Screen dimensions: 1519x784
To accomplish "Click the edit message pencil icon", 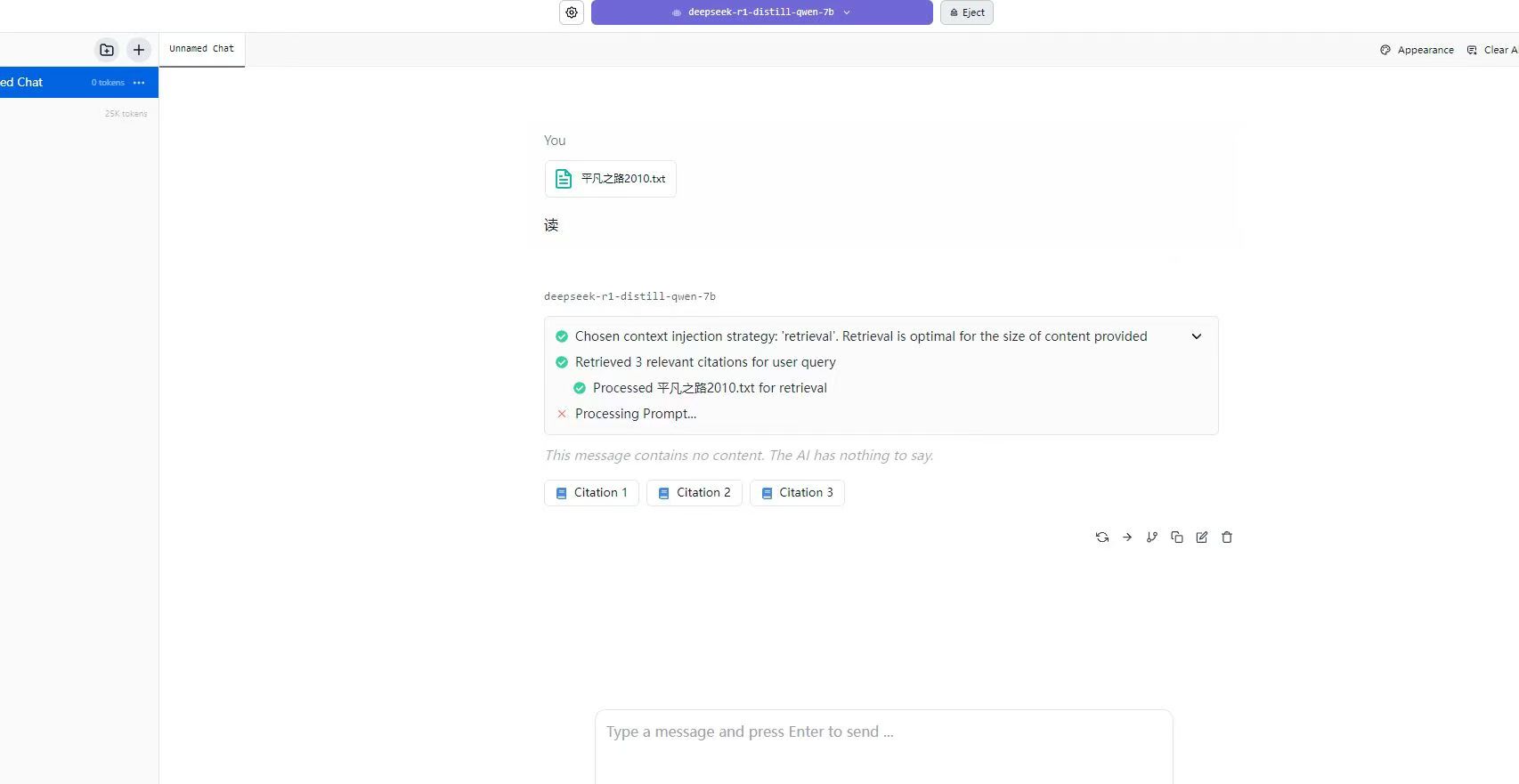I will pyautogui.click(x=1202, y=537).
